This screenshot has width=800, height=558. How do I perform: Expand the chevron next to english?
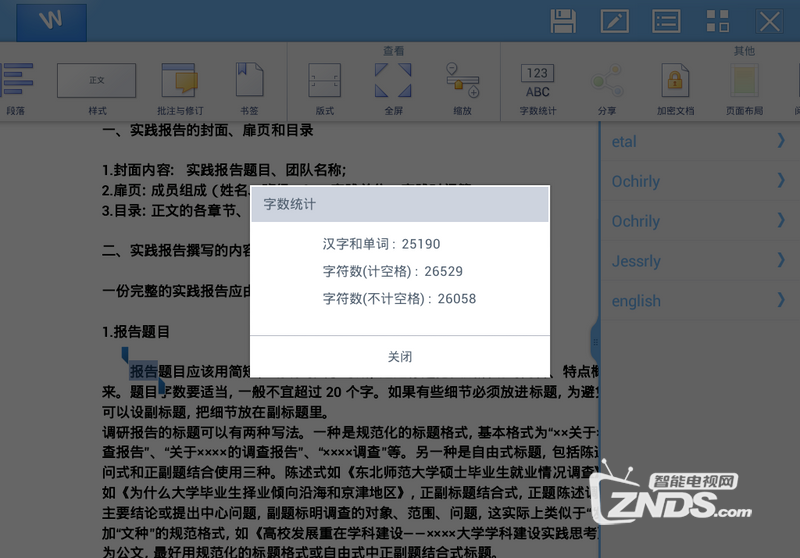(781, 299)
